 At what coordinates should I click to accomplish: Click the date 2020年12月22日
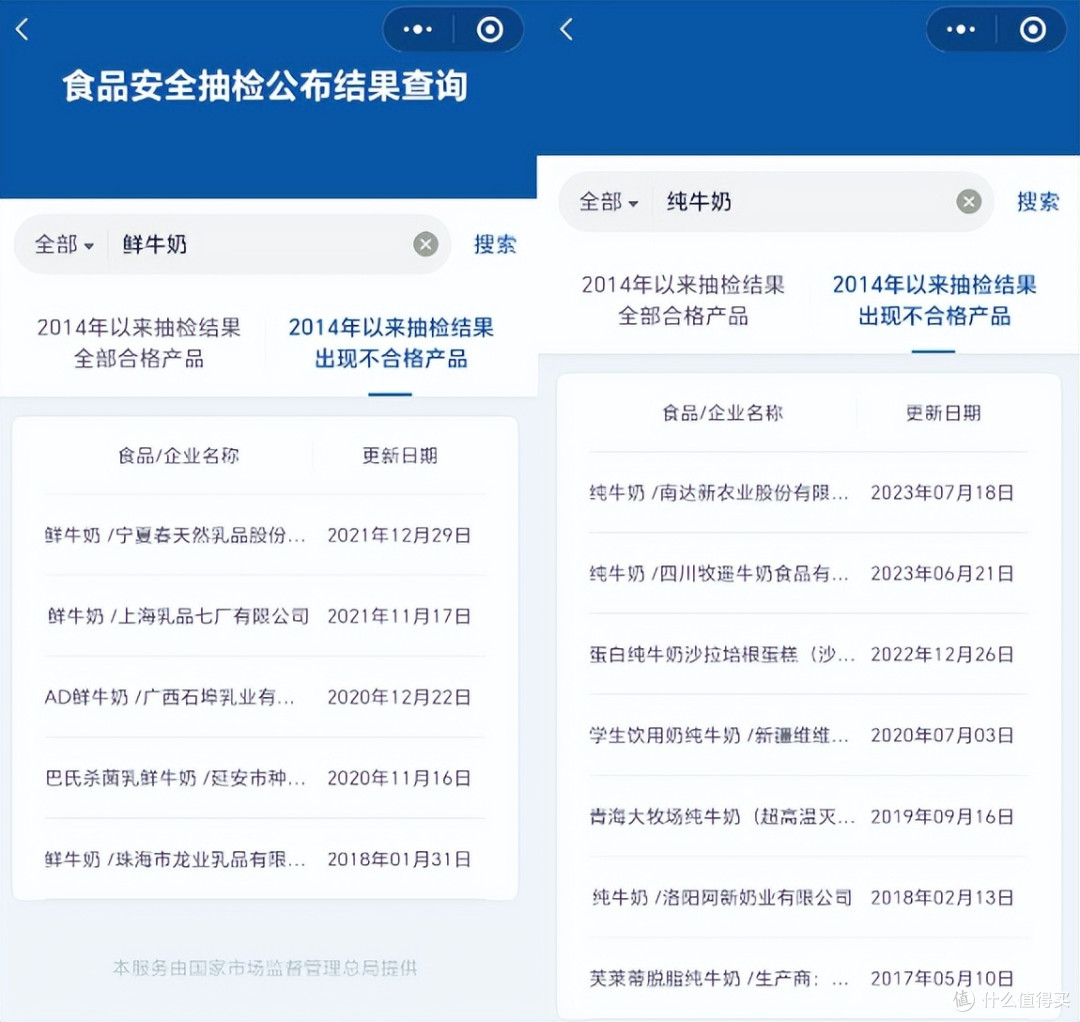pos(399,697)
